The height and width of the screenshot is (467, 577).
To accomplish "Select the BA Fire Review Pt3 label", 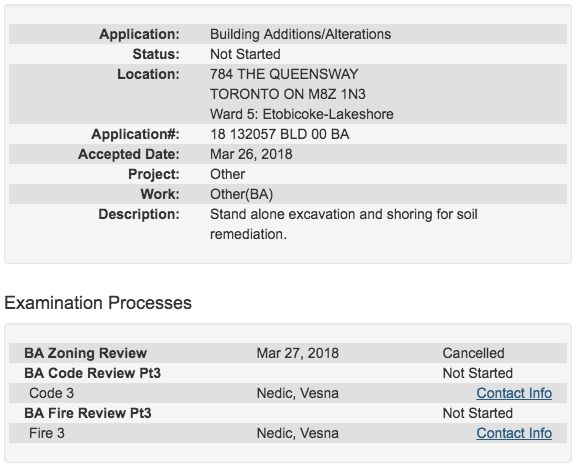I will (x=88, y=413).
